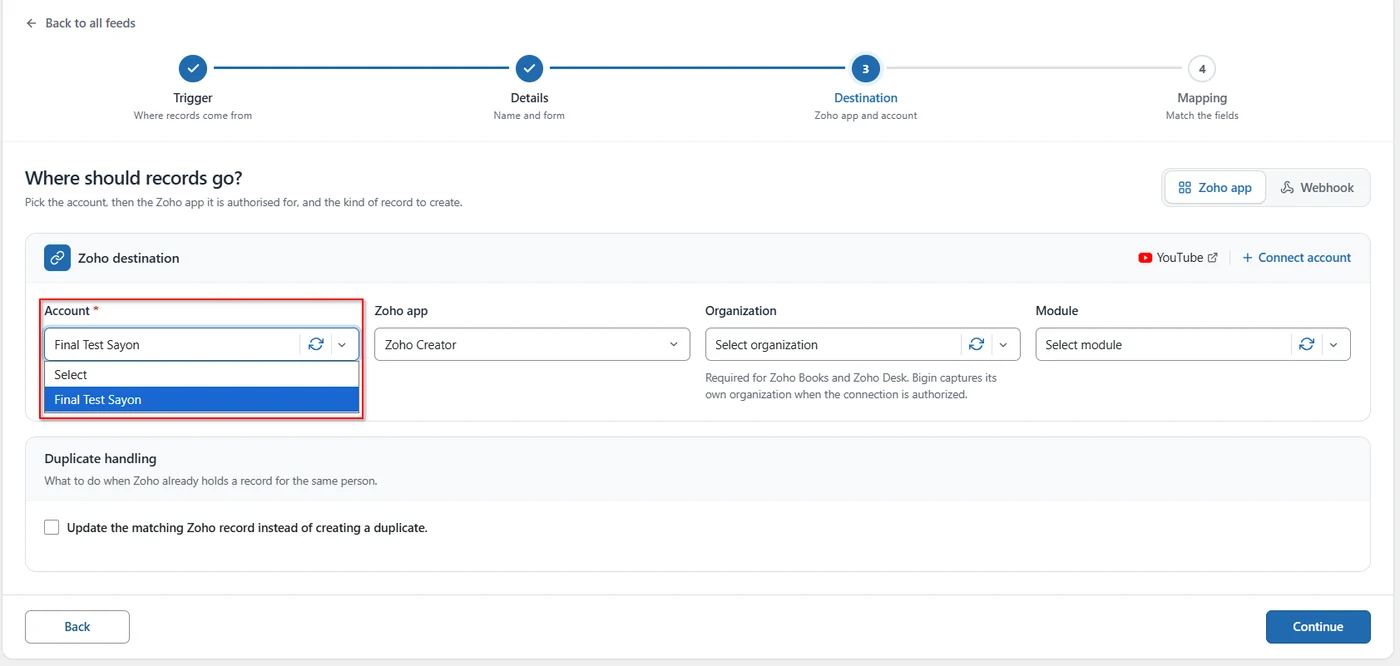Image resolution: width=1400 pixels, height=666 pixels.
Task: Enable update matching Zoho record checkbox
Action: click(x=52, y=527)
